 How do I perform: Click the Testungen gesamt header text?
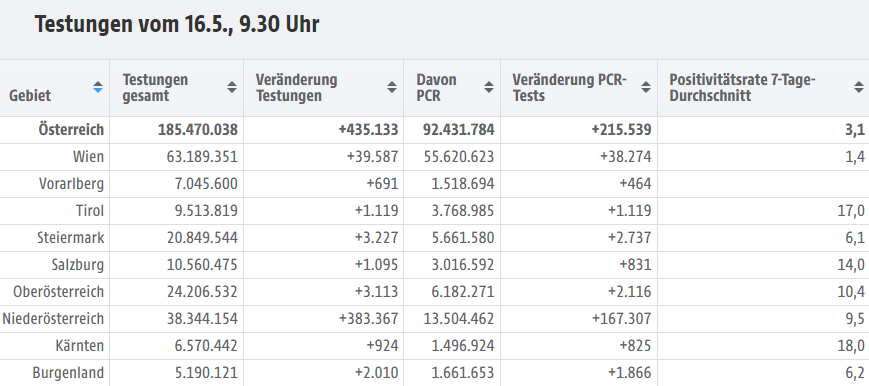coord(155,88)
